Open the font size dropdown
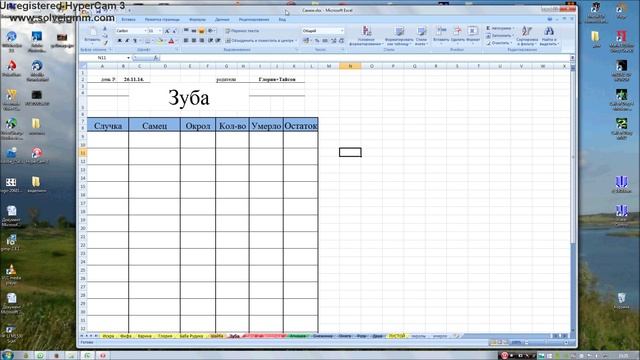 tap(160, 31)
